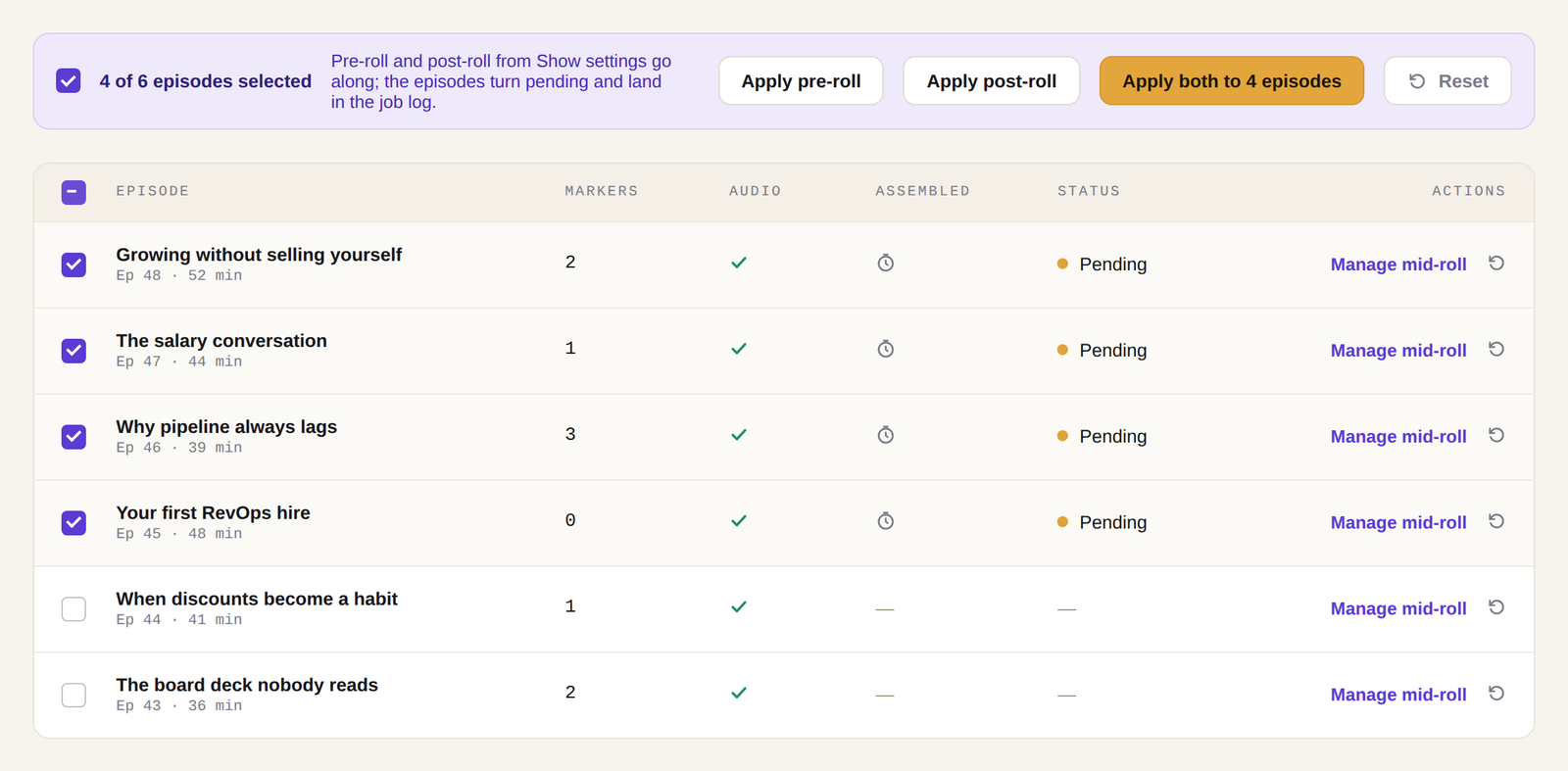The height and width of the screenshot is (771, 1568).
Task: Click audio checkmark for The salary conversation
Action: coord(739,349)
